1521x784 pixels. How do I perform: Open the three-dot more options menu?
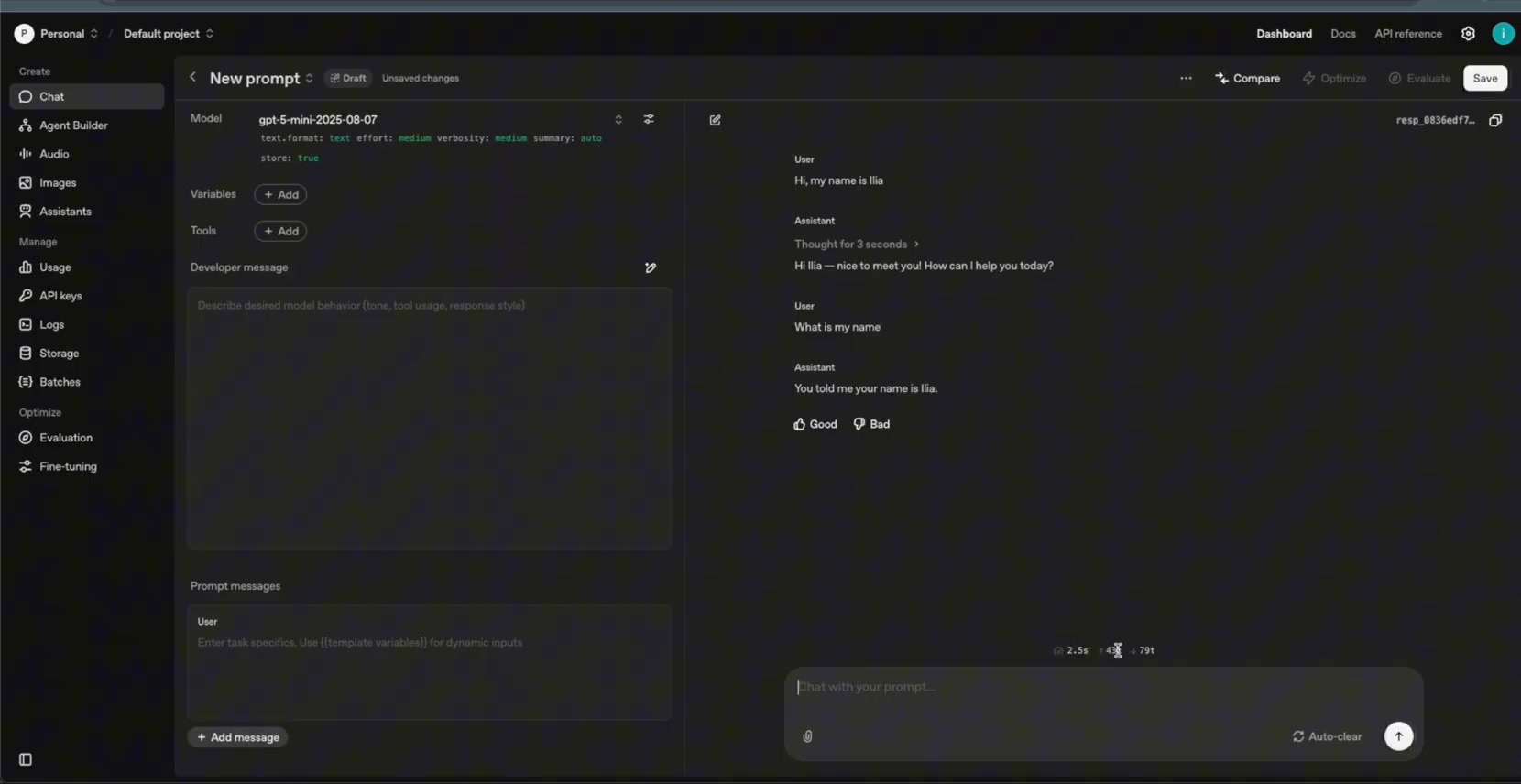[1186, 79]
